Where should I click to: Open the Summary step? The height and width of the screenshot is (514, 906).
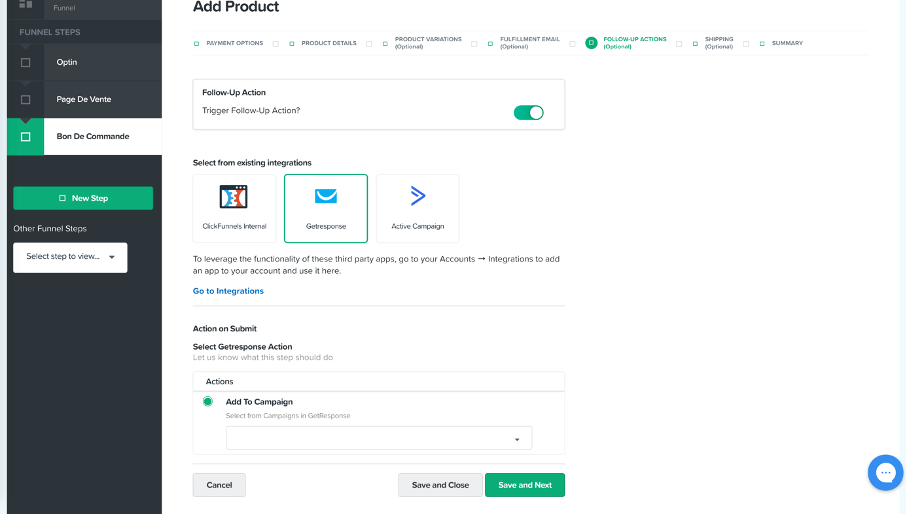pos(786,43)
